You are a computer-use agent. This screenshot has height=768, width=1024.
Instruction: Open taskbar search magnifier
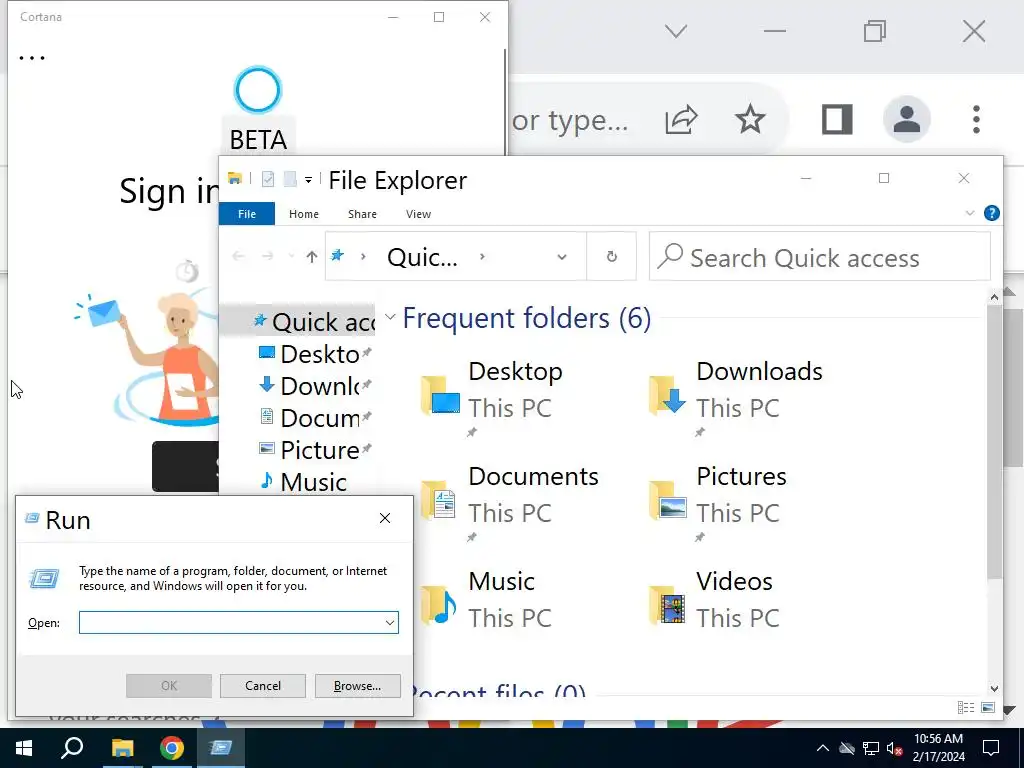point(72,748)
